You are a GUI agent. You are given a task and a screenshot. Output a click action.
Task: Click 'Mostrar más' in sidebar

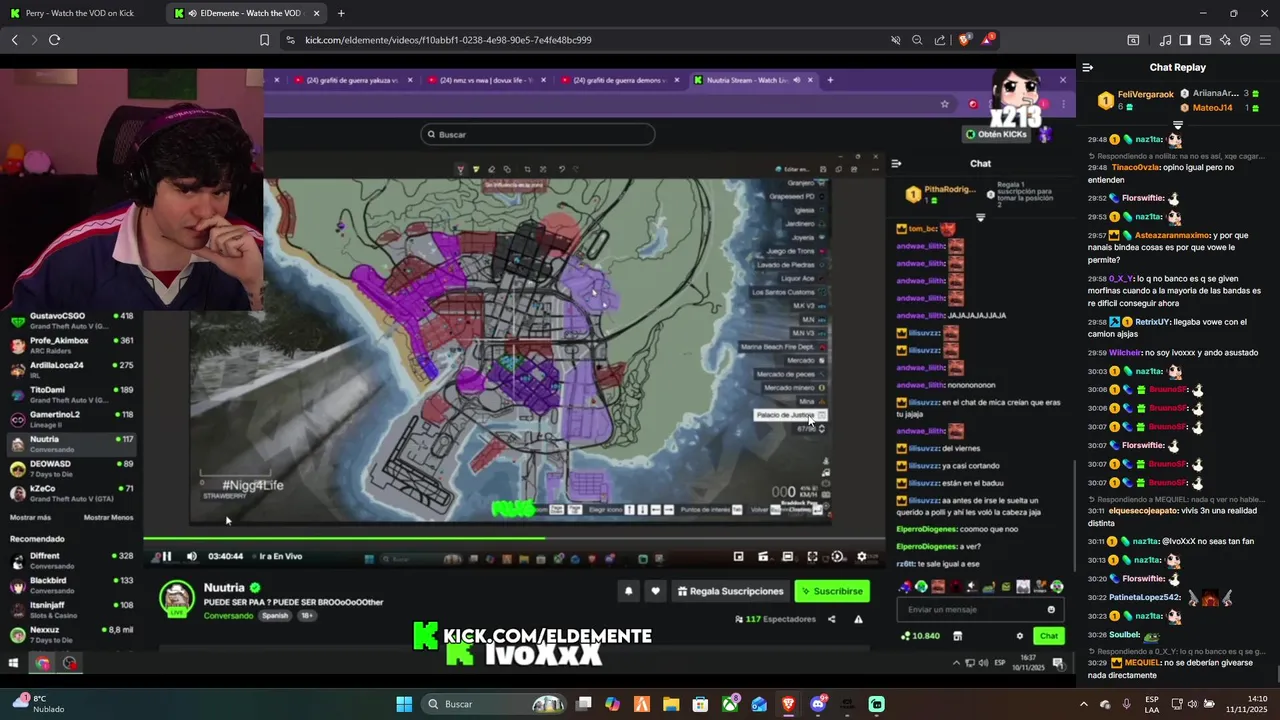[x=30, y=517]
